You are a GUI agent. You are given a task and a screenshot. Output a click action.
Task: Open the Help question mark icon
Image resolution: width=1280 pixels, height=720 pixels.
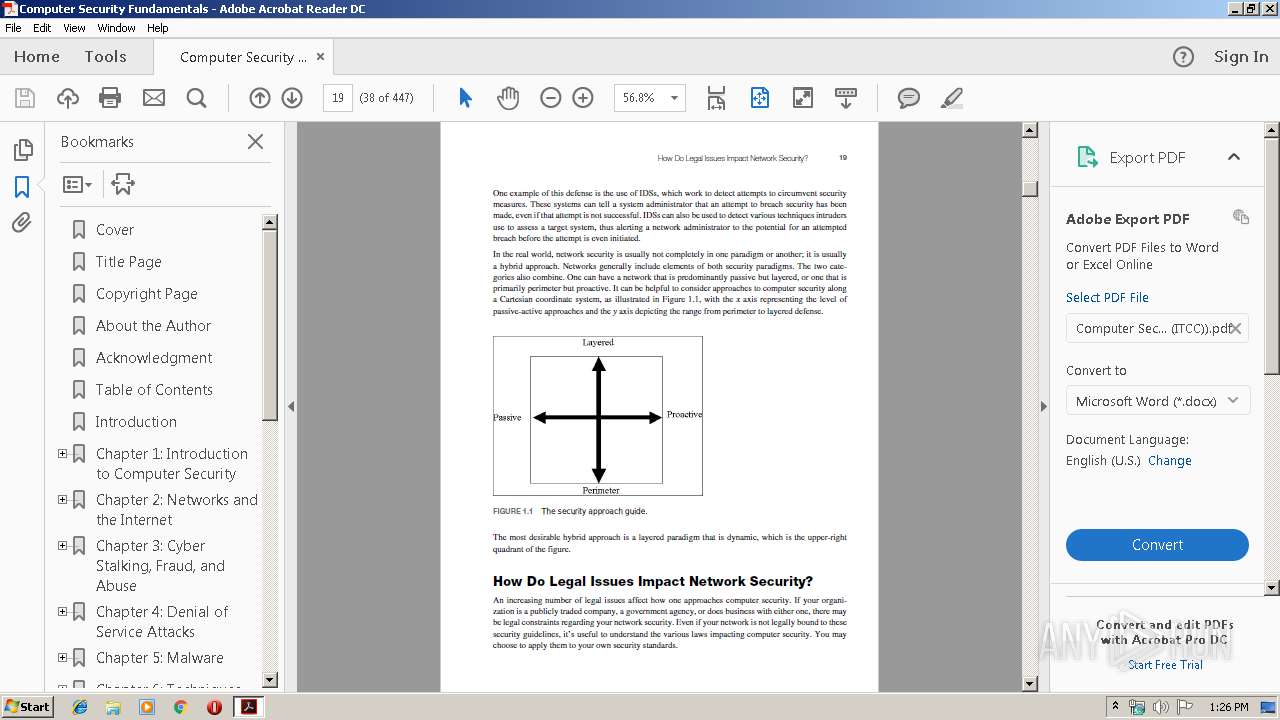[1183, 57]
